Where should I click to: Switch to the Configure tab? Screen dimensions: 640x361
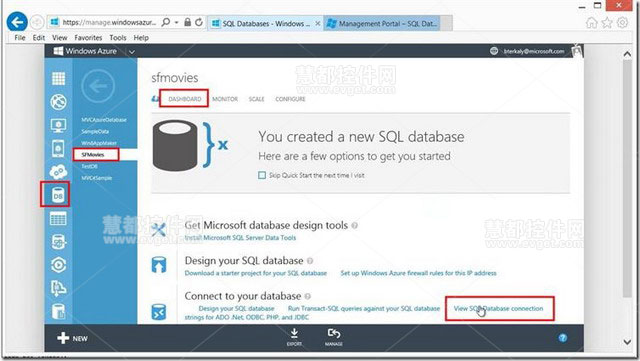(290, 99)
